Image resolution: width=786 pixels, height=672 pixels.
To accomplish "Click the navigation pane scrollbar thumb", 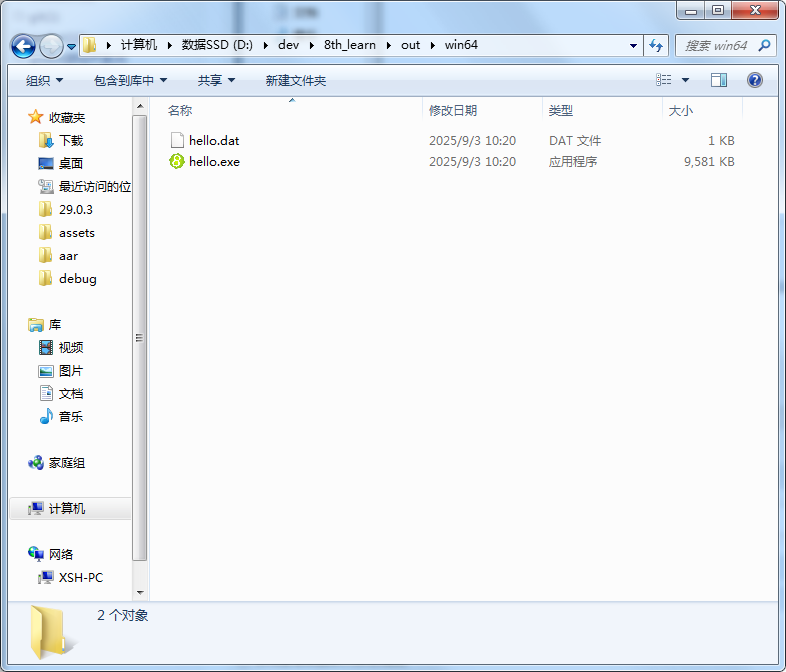I will [x=140, y=338].
